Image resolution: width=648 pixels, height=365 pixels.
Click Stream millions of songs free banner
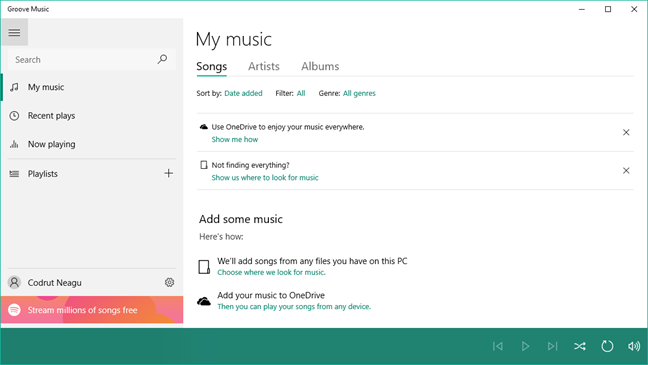coord(92,310)
